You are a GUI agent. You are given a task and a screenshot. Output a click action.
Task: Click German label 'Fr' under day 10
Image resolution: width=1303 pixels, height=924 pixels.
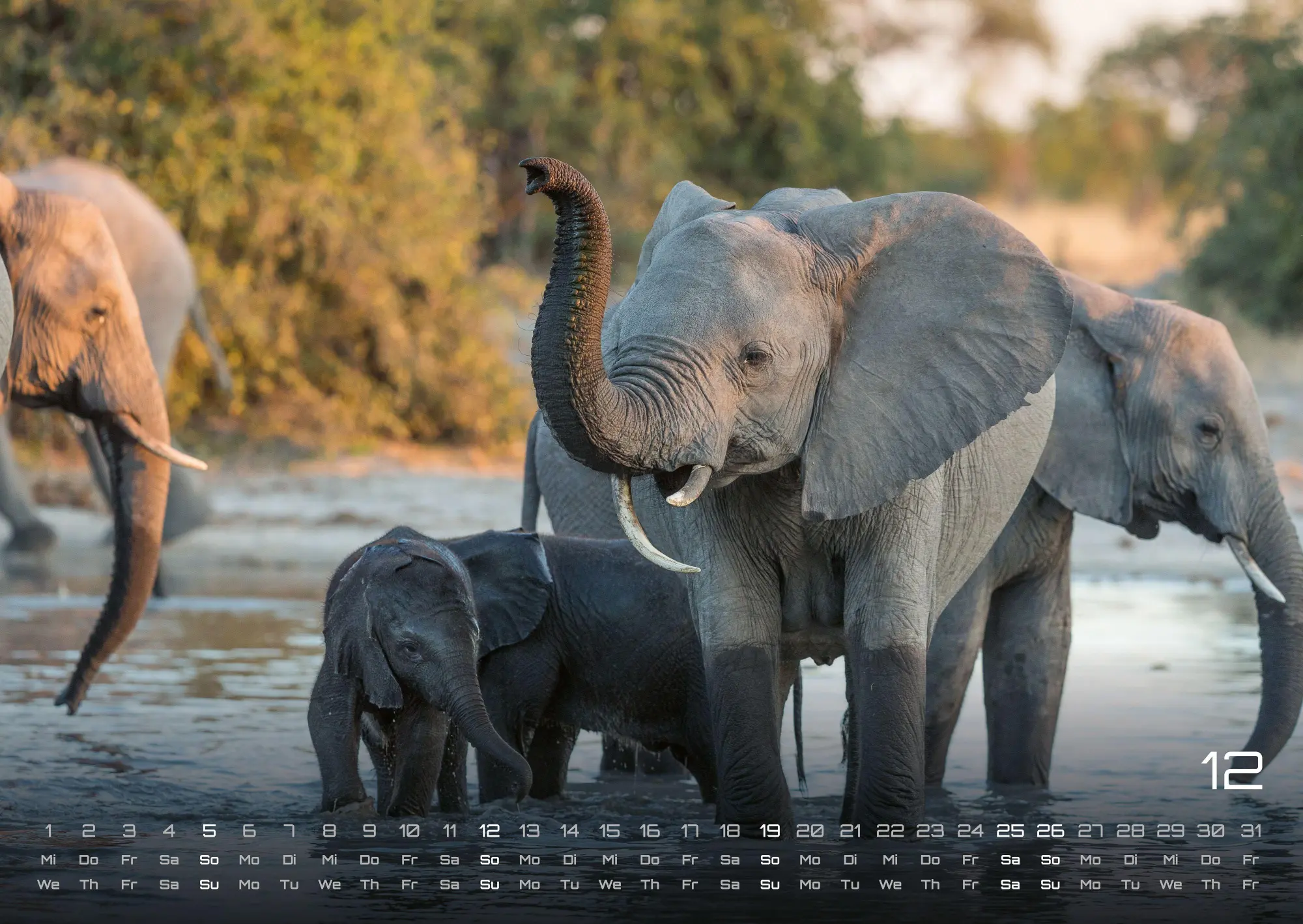pyautogui.click(x=409, y=860)
